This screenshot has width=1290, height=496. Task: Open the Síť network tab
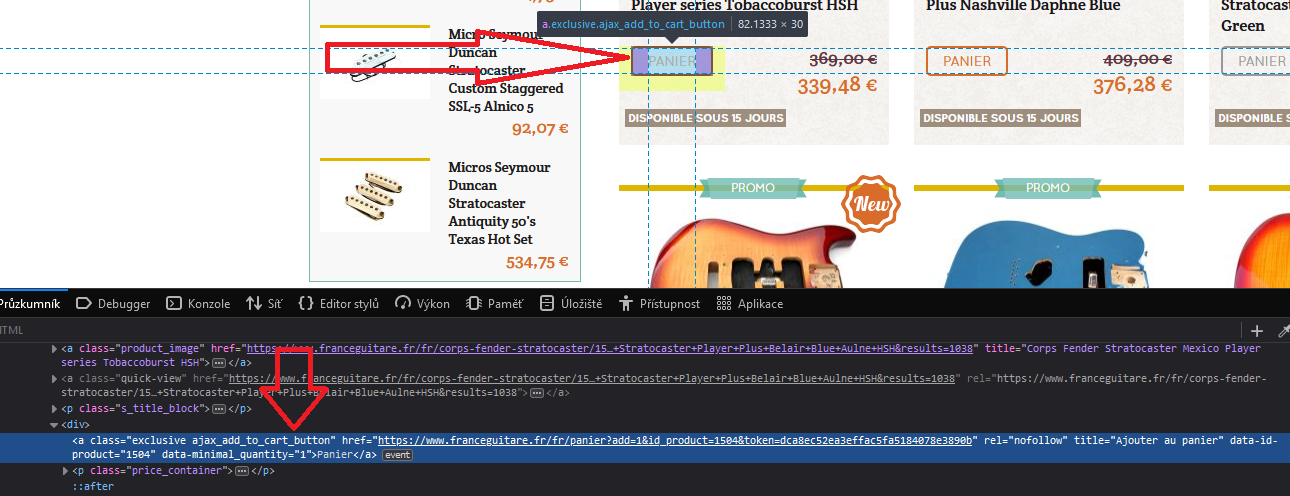click(x=265, y=303)
